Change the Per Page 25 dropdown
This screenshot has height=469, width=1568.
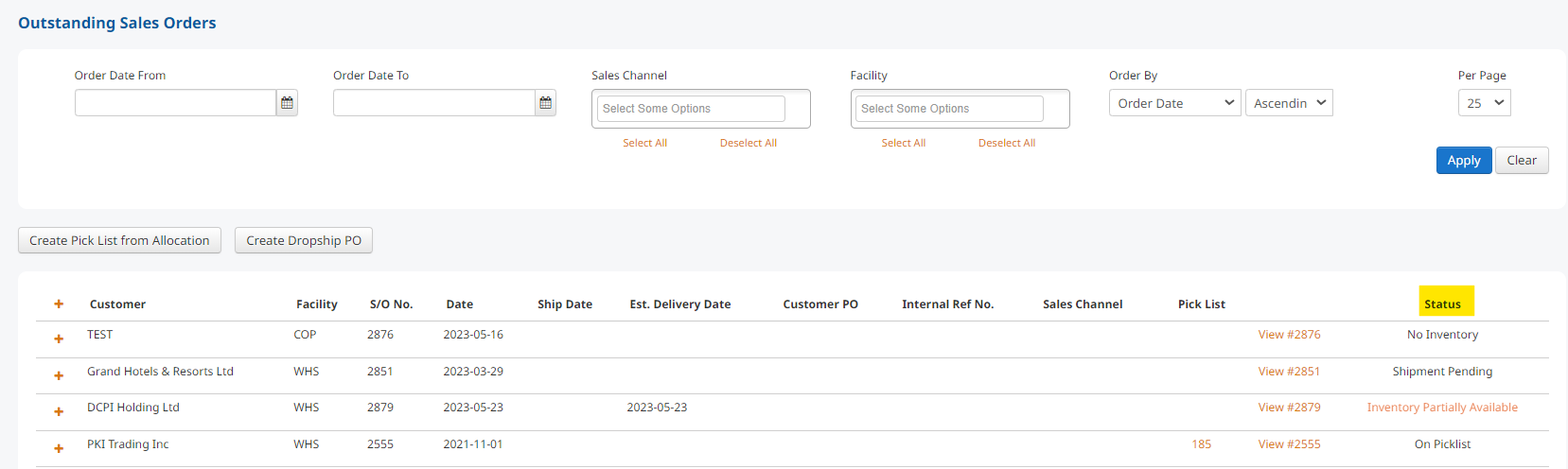[x=1484, y=103]
